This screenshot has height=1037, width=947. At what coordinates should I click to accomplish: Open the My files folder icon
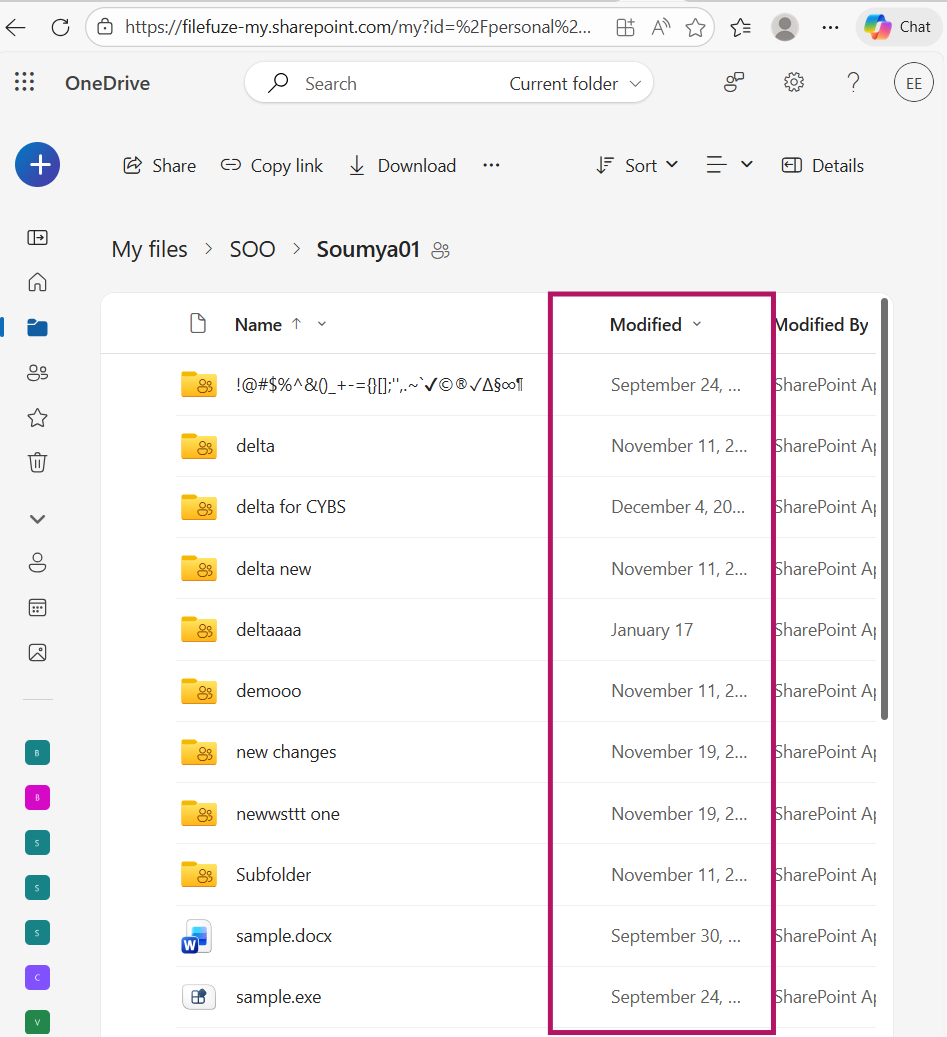(x=37, y=327)
